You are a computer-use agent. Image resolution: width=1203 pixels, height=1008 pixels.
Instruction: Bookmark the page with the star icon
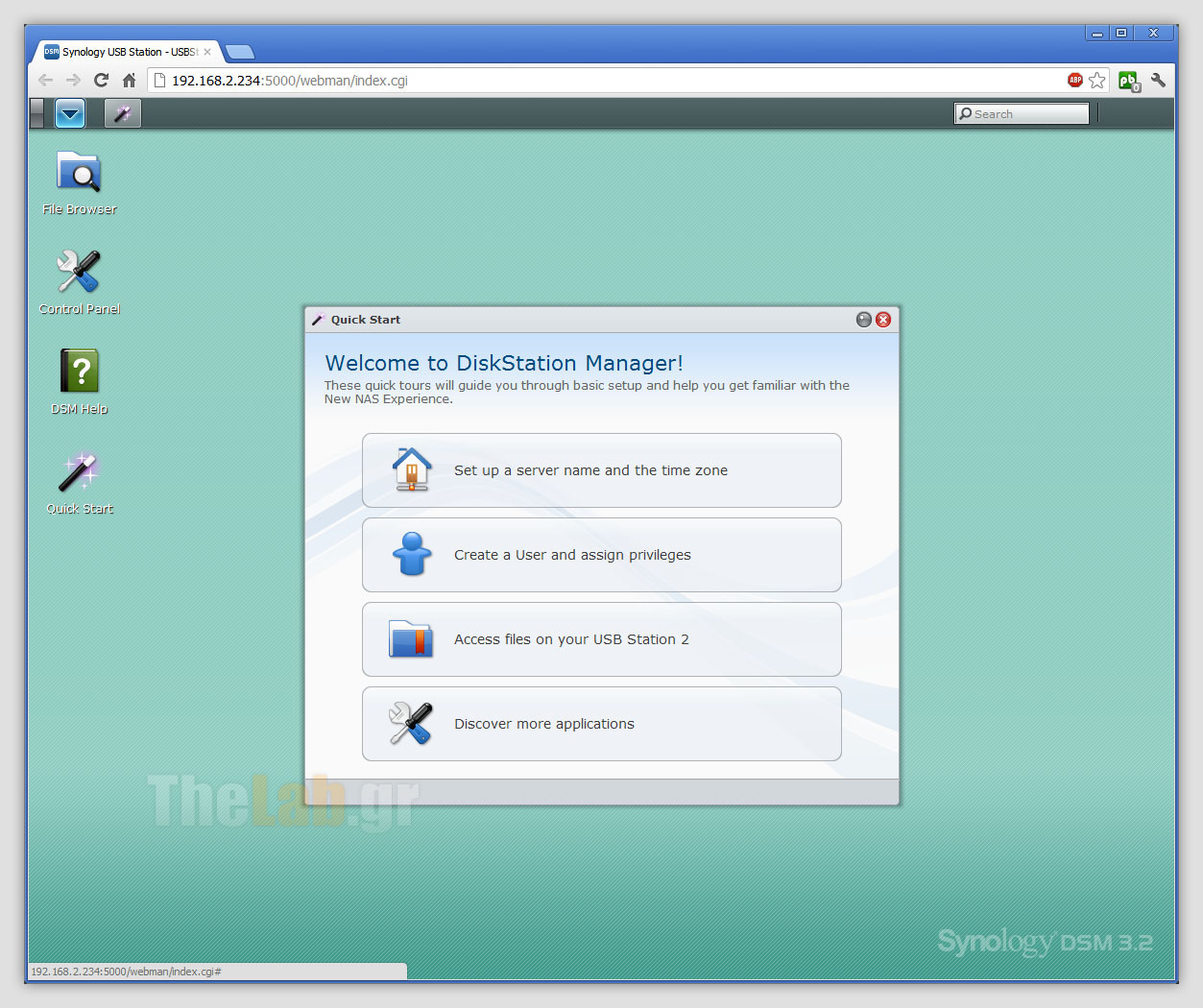(1097, 81)
